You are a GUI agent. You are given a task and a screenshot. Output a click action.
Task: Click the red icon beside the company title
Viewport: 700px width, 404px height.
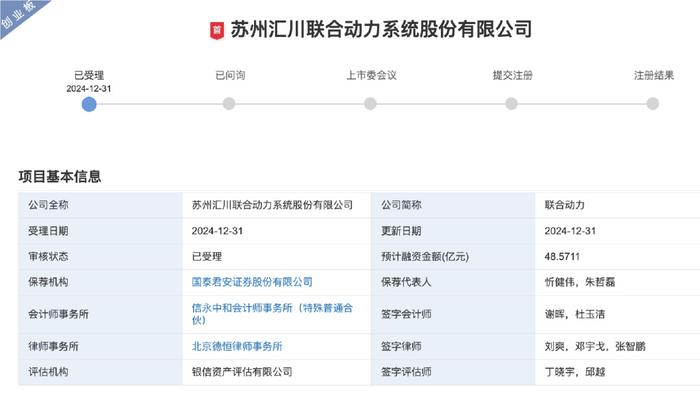tap(217, 30)
